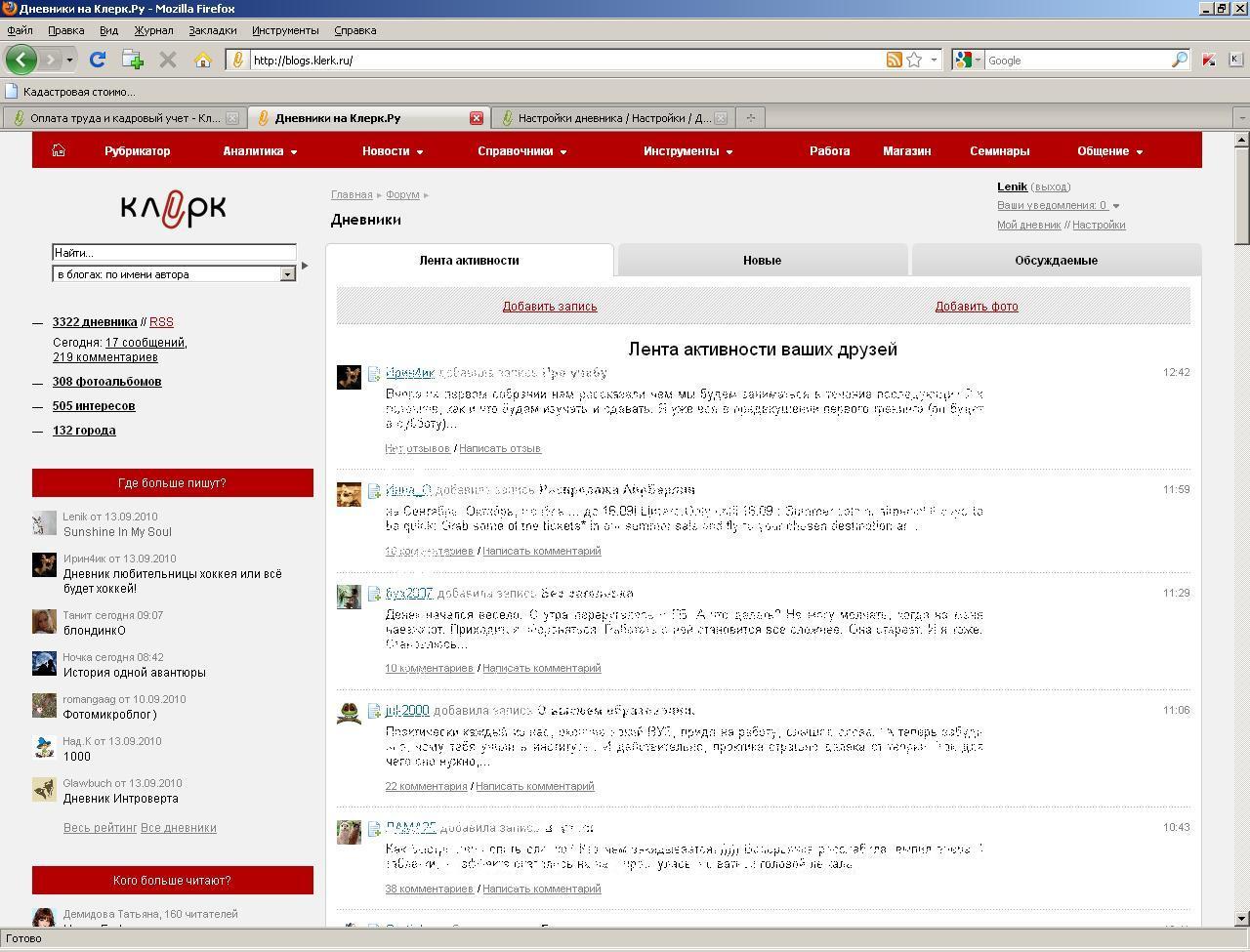The height and width of the screenshot is (952, 1250).
Task: Open jul-2000 frog avatar in the feed
Action: click(x=349, y=714)
